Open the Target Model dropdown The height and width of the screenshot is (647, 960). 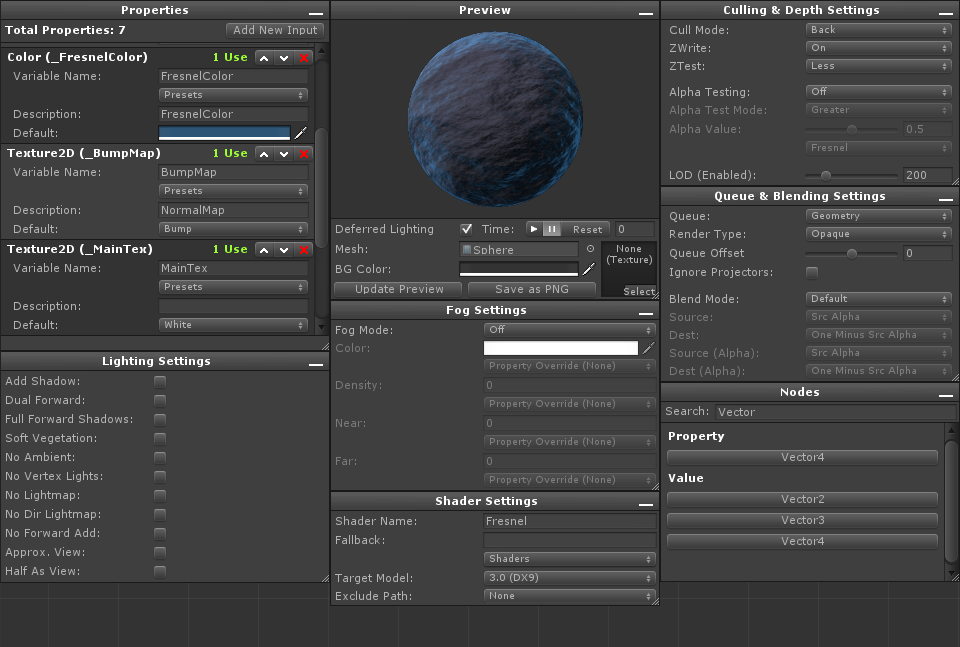569,578
